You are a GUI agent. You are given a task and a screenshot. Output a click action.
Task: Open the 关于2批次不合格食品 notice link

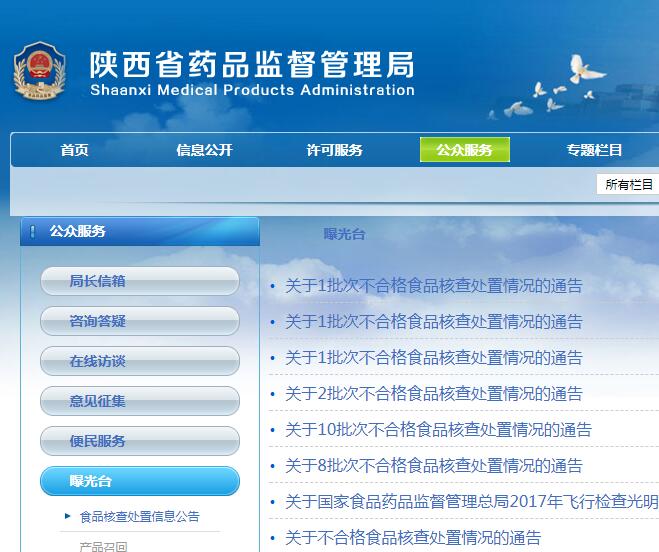click(x=433, y=394)
